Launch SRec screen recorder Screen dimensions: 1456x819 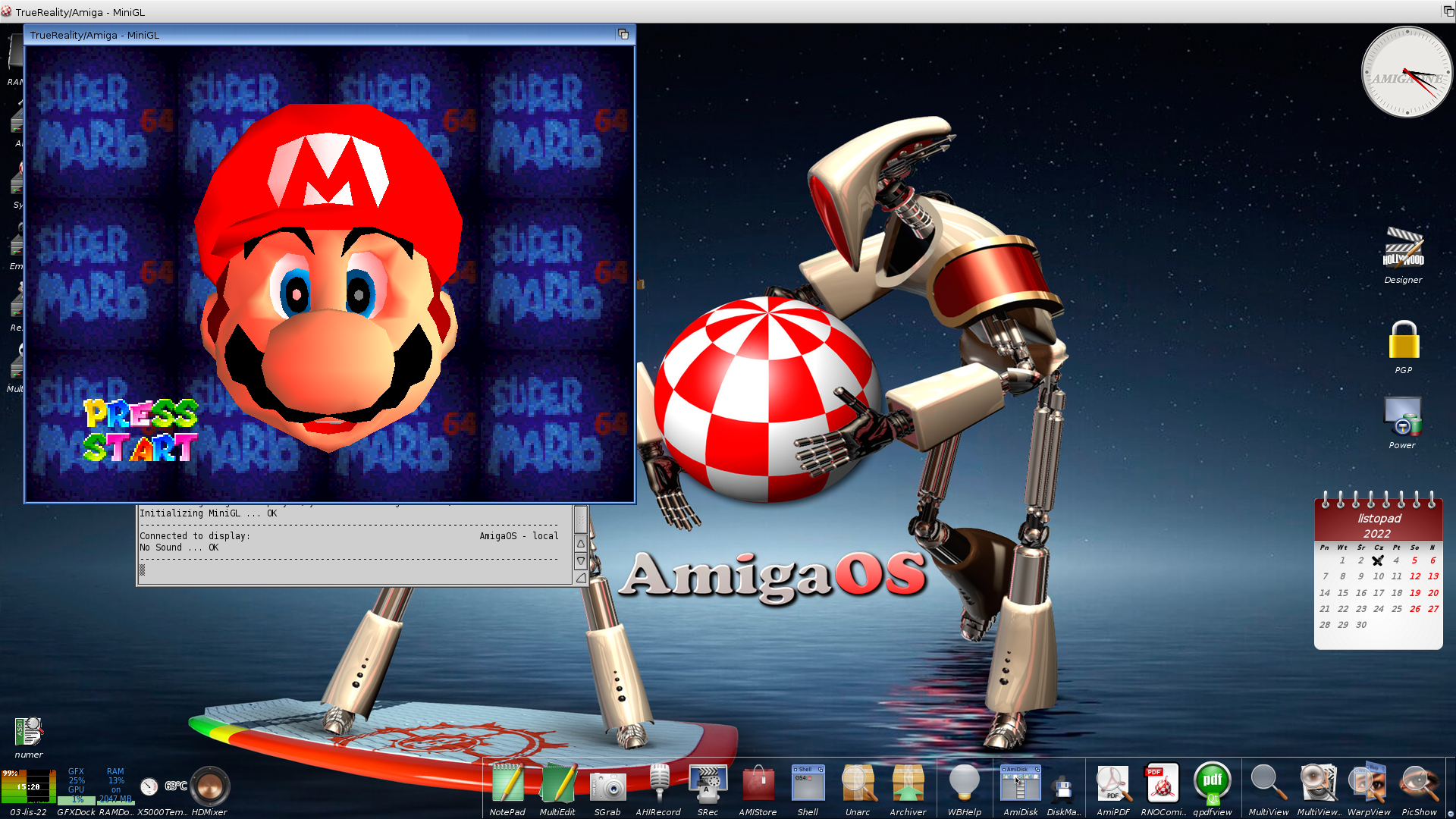pos(708,783)
